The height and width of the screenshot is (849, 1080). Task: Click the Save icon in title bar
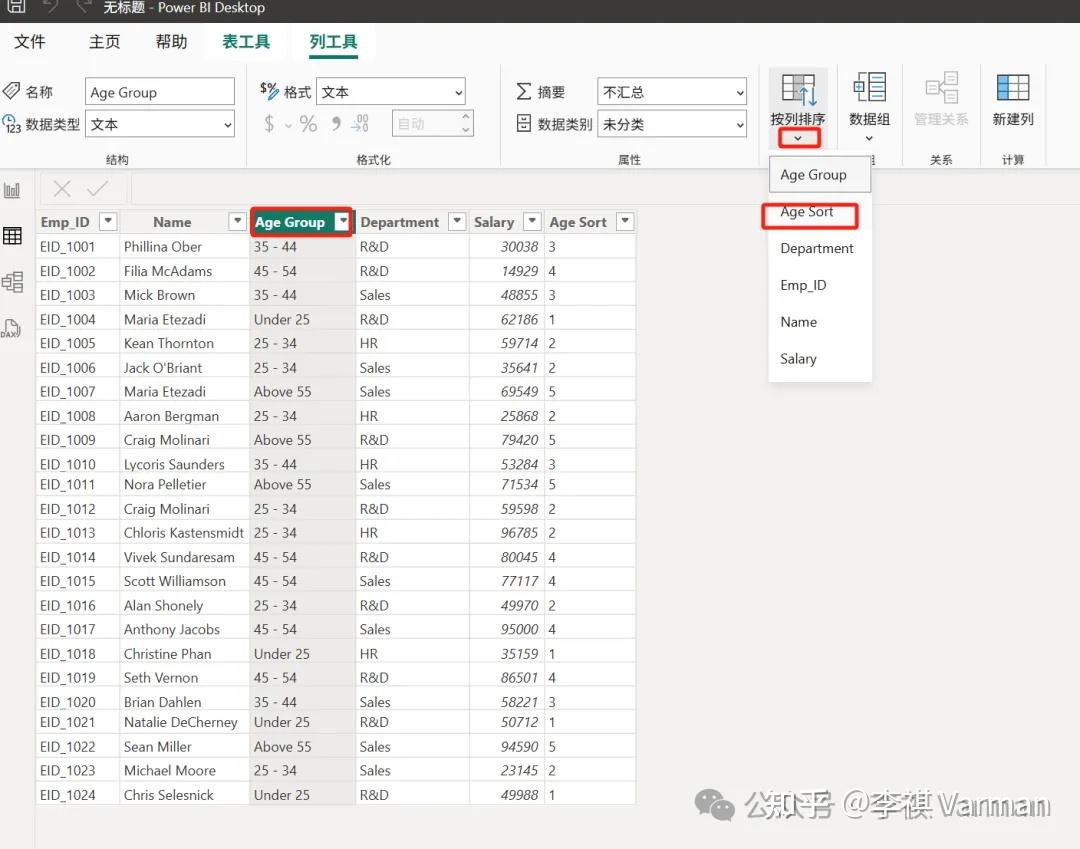coord(17,6)
